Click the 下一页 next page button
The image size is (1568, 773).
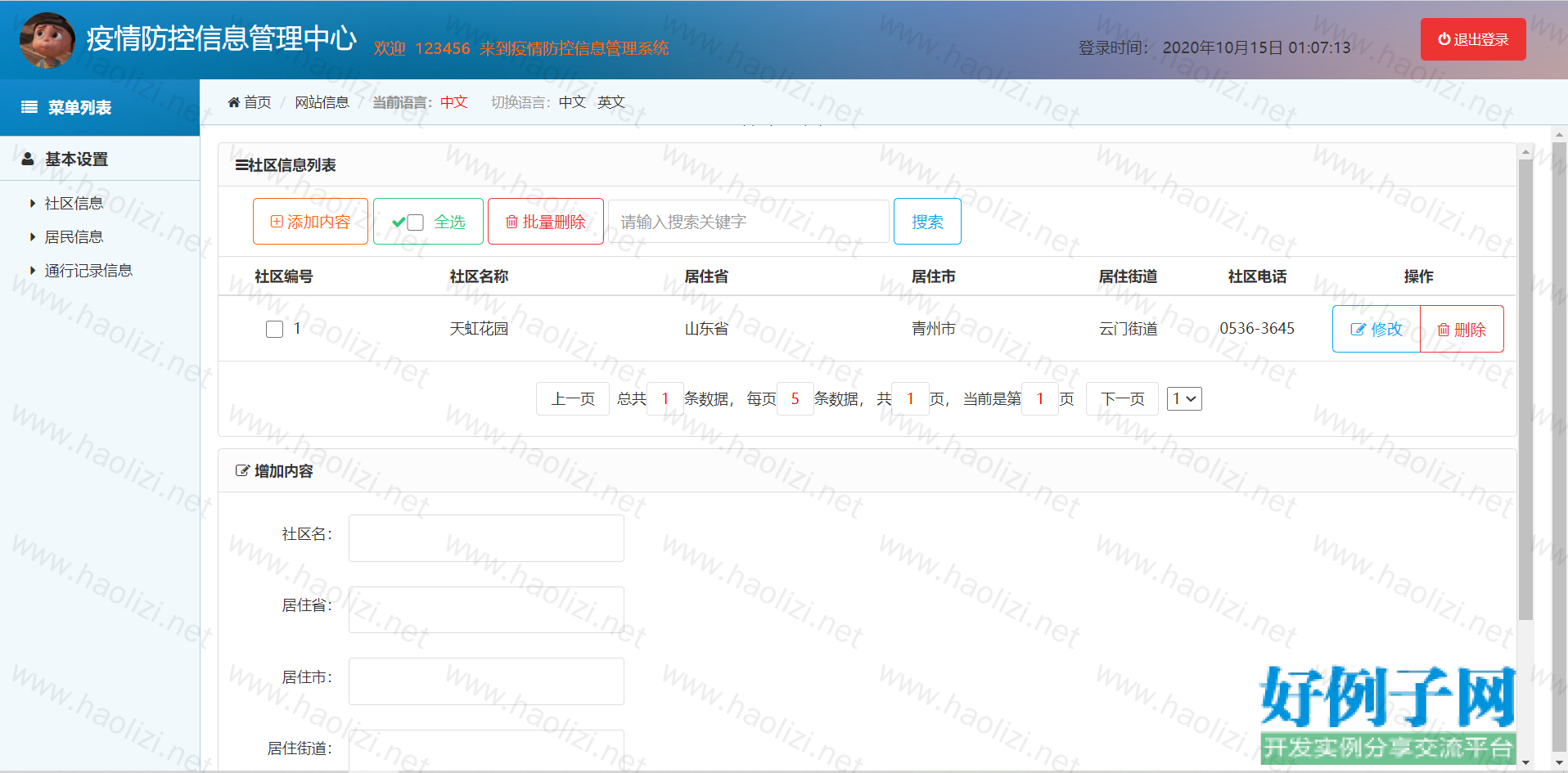pyautogui.click(x=1121, y=399)
